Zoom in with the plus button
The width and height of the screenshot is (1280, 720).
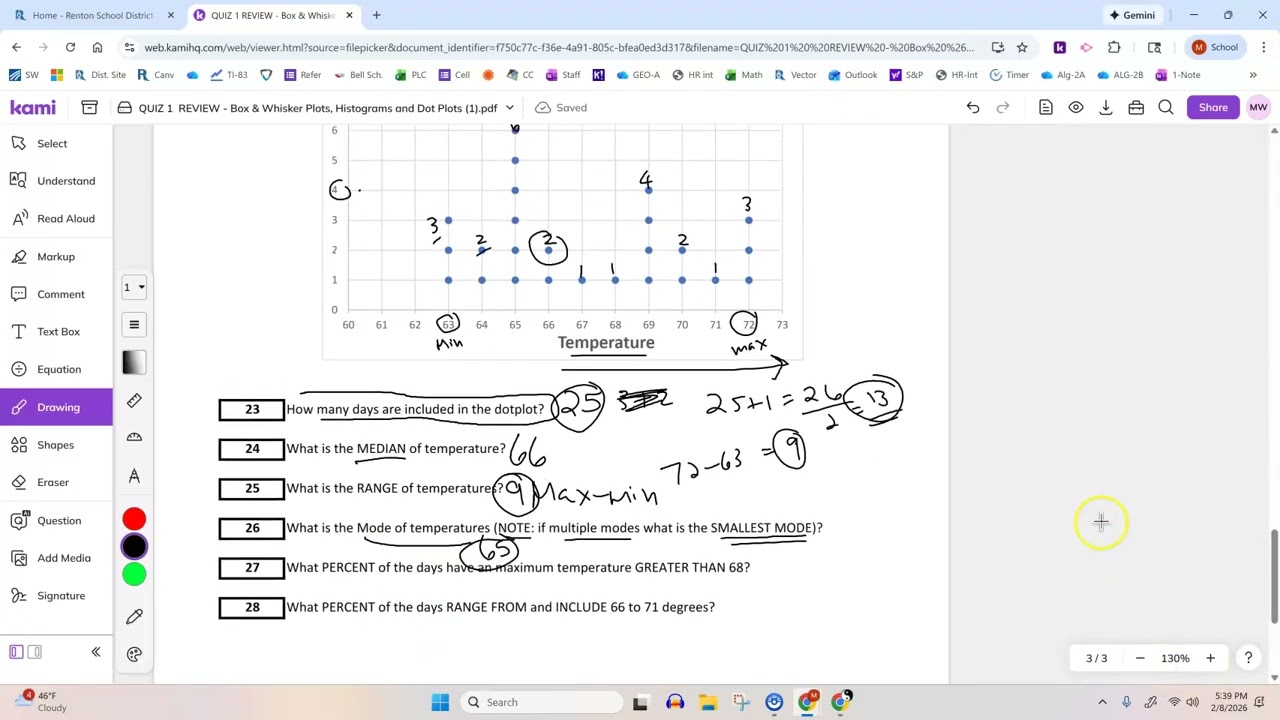(x=1210, y=658)
